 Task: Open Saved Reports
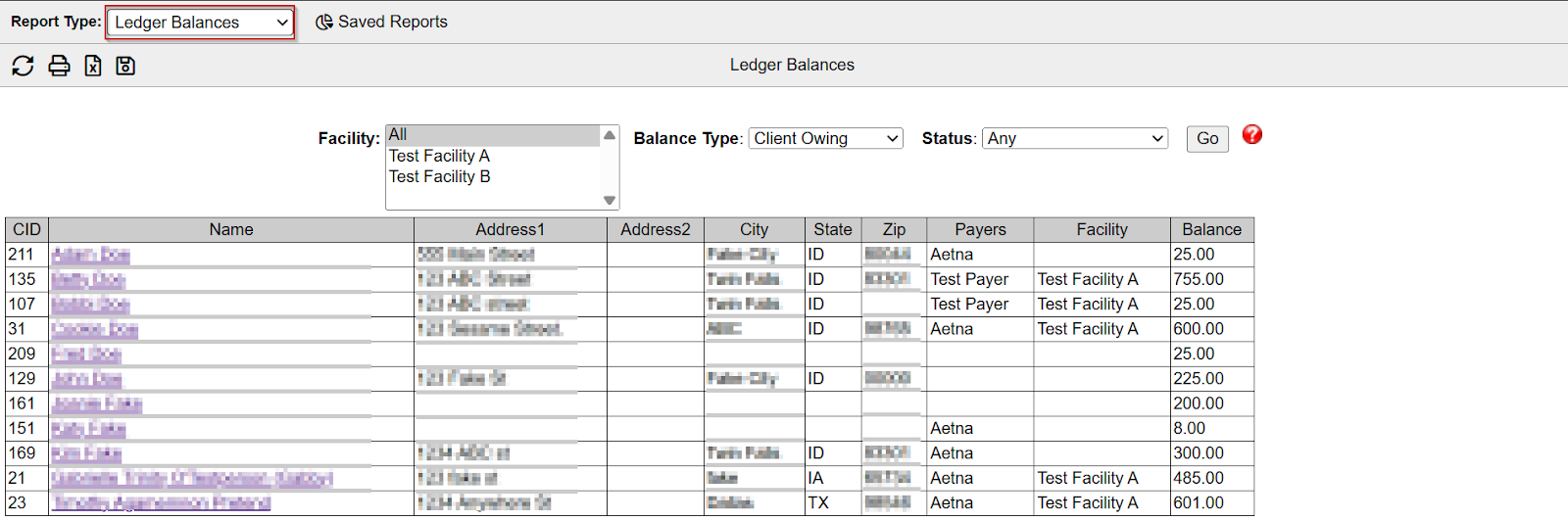381,22
